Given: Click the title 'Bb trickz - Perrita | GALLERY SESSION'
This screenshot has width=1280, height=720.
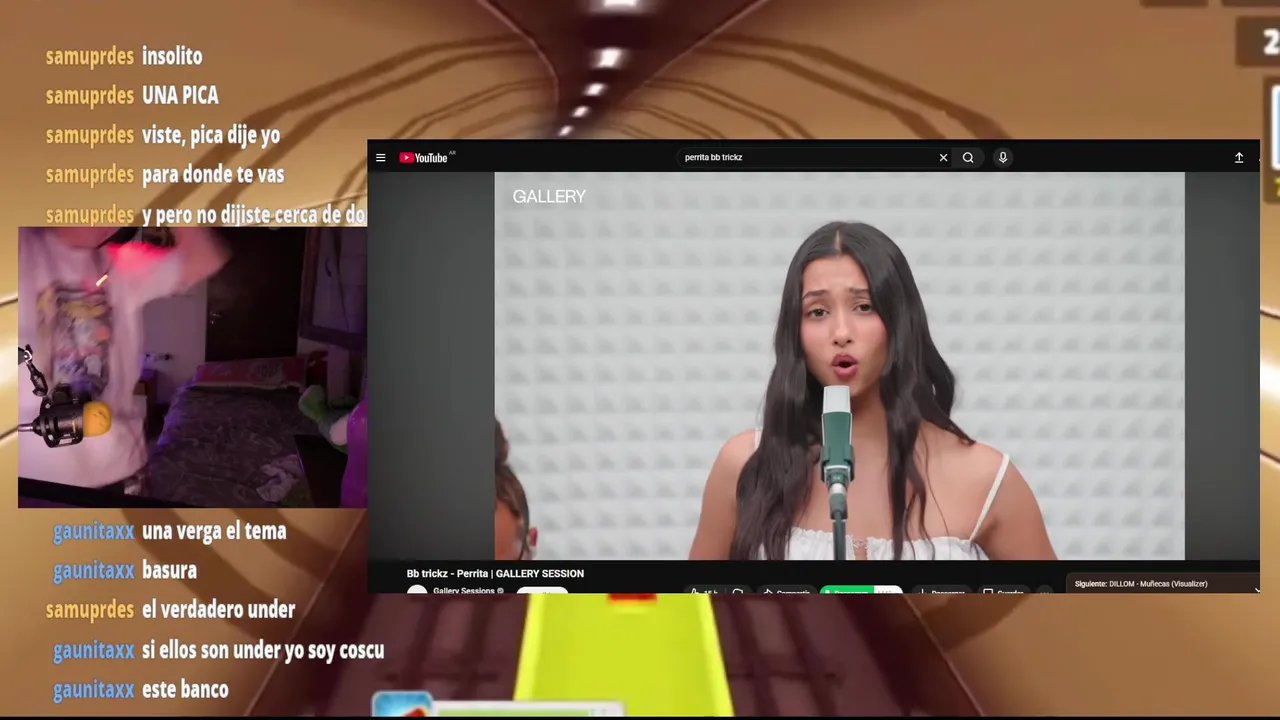Looking at the screenshot, I should click(x=495, y=573).
